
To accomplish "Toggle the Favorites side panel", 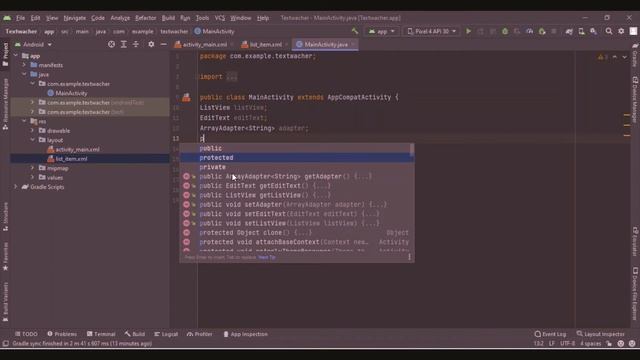I will point(5,256).
